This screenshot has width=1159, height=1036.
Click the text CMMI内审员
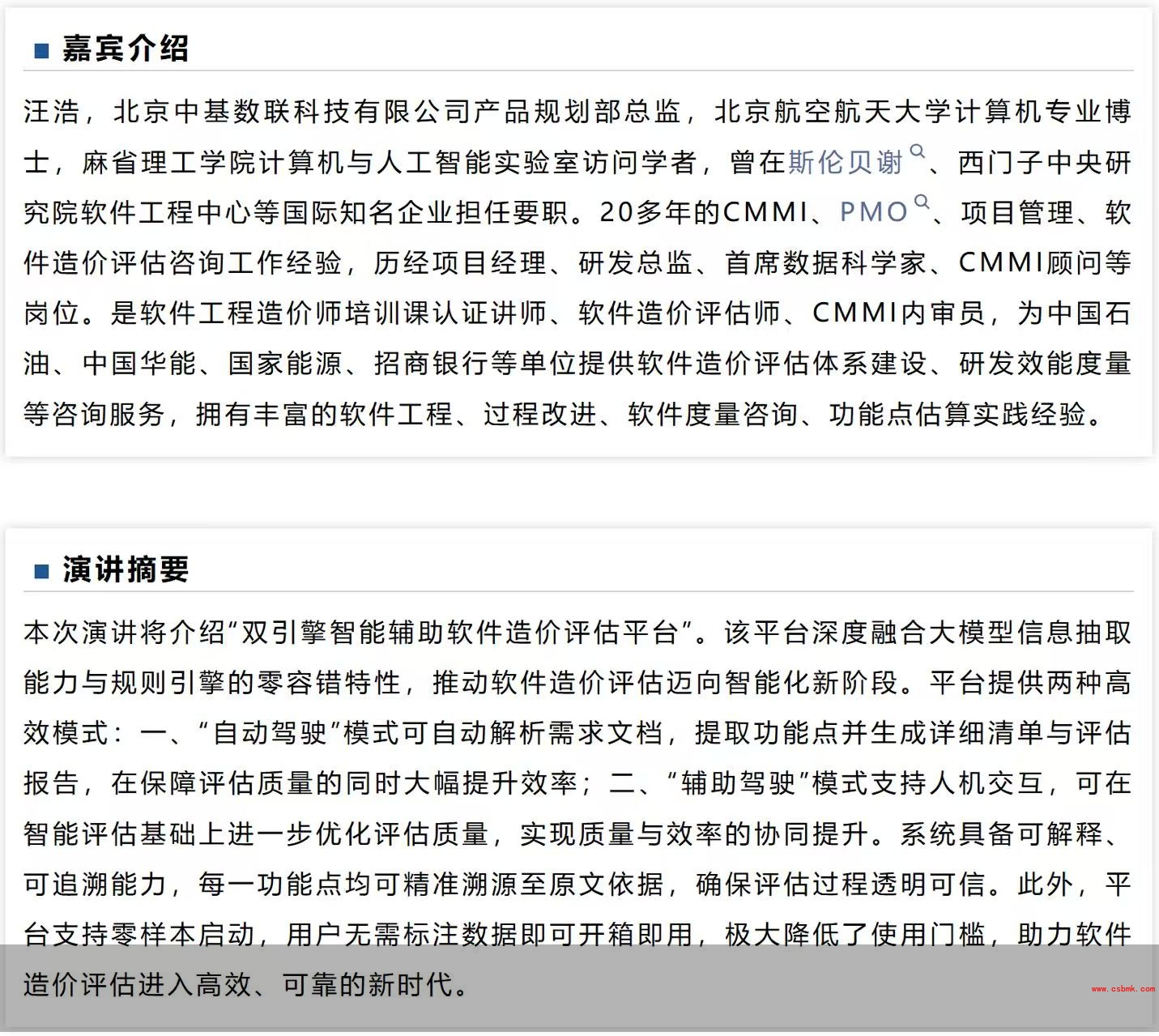[x=898, y=313]
